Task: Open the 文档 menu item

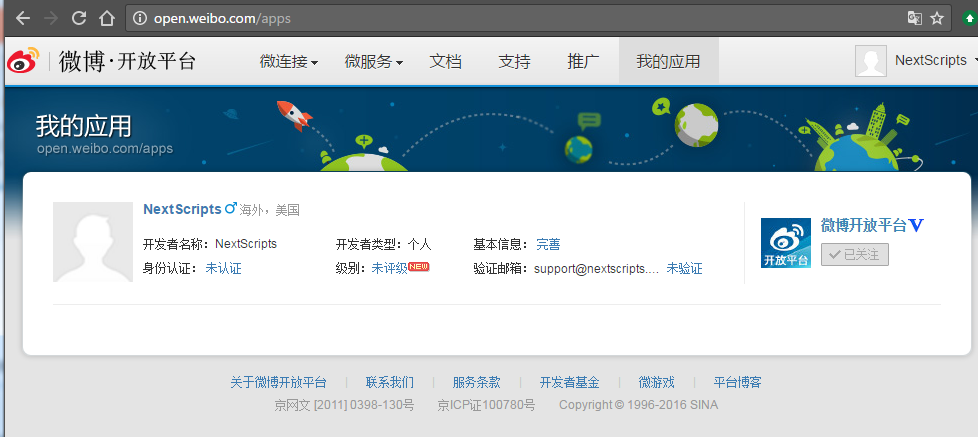Action: pos(445,62)
